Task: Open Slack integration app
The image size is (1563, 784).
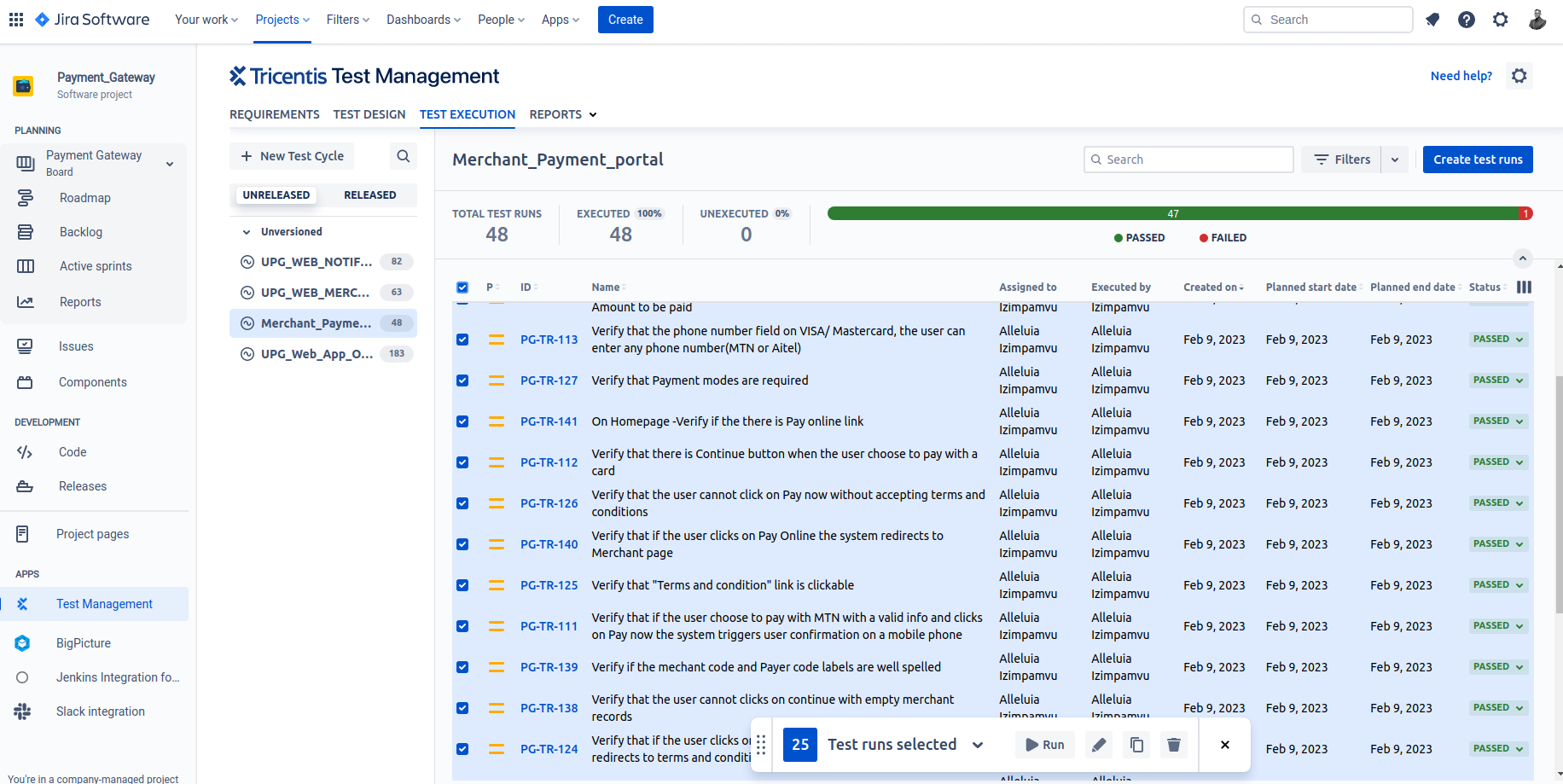Action: pos(101,711)
